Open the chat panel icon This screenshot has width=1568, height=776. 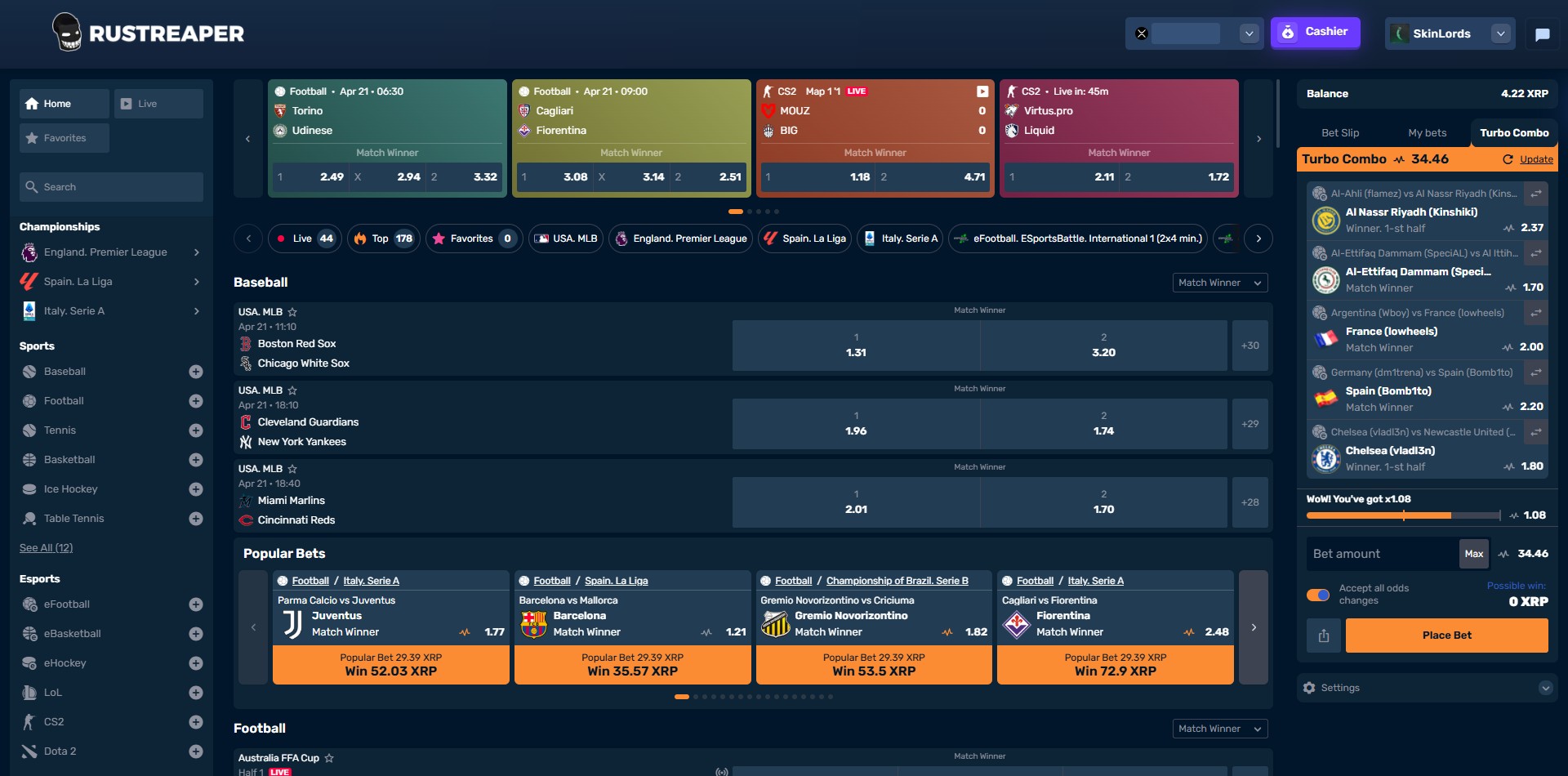coord(1542,34)
